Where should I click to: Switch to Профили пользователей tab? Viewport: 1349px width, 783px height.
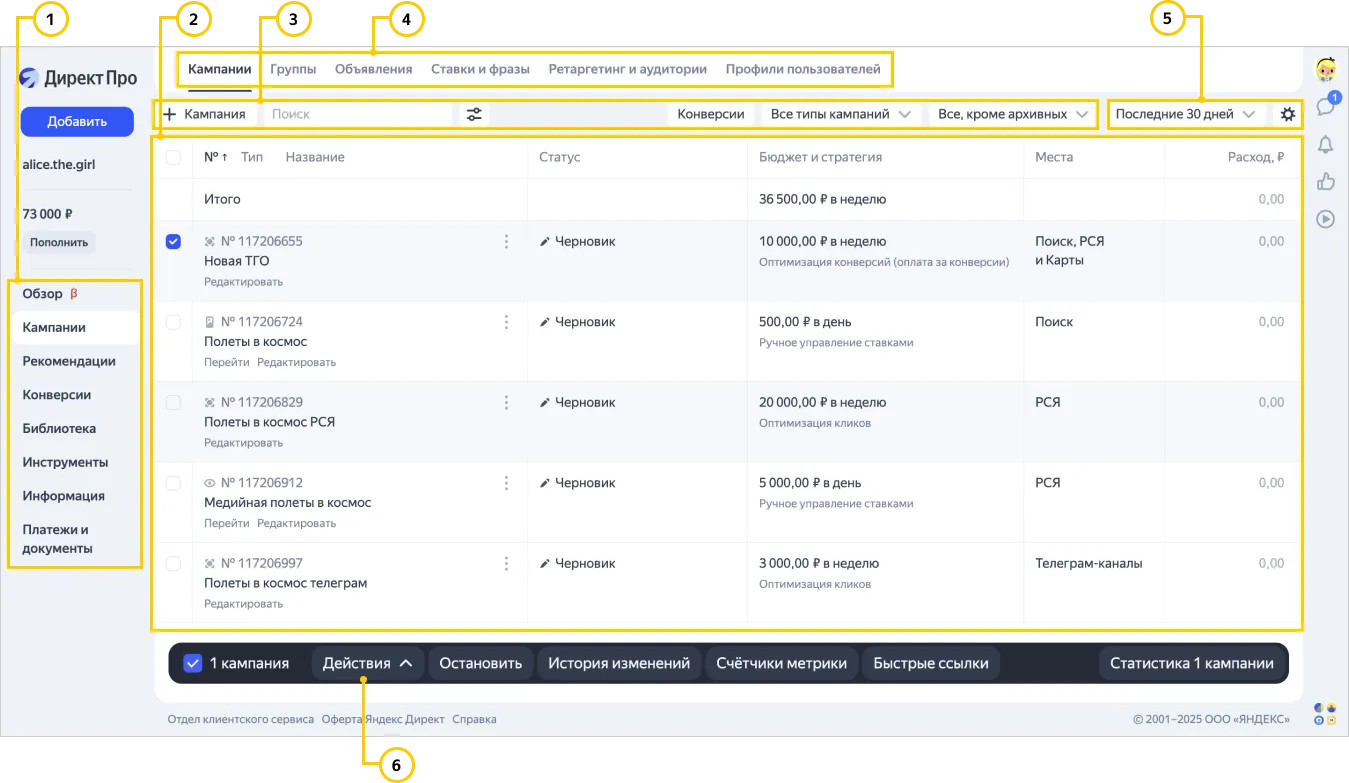pyautogui.click(x=803, y=69)
